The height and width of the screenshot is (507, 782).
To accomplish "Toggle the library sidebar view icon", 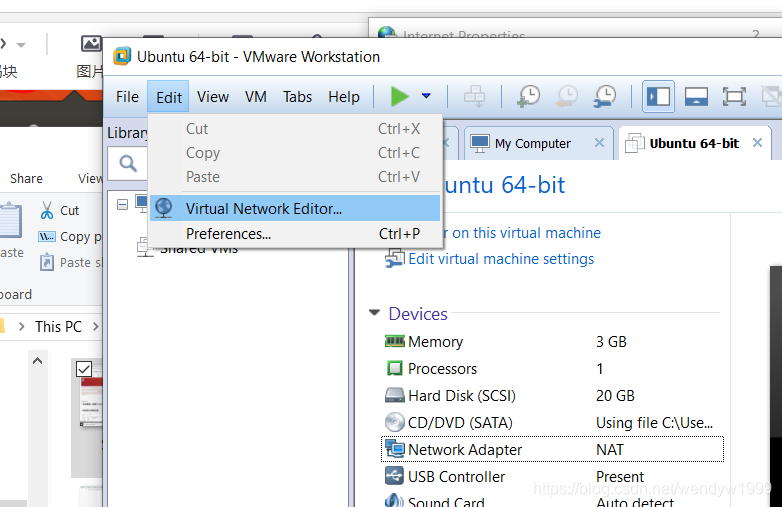I will tap(658, 96).
